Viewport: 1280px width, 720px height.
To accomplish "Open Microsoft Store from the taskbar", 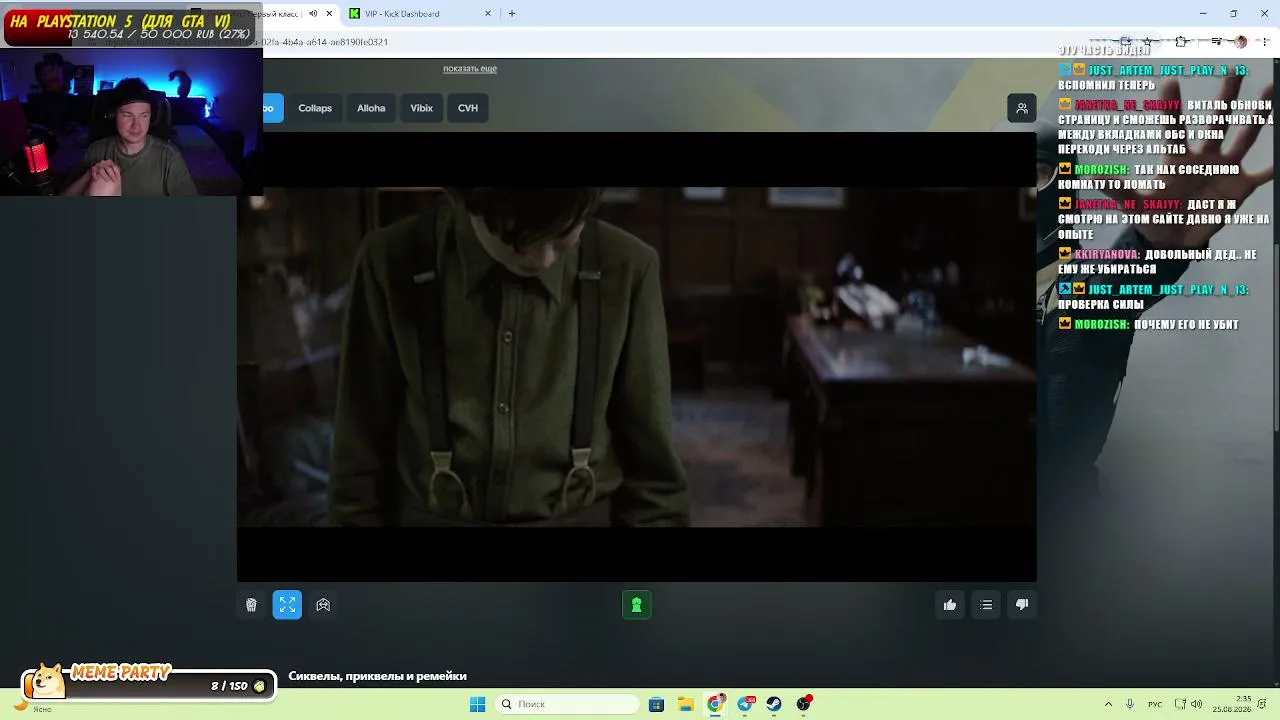I will click(656, 704).
